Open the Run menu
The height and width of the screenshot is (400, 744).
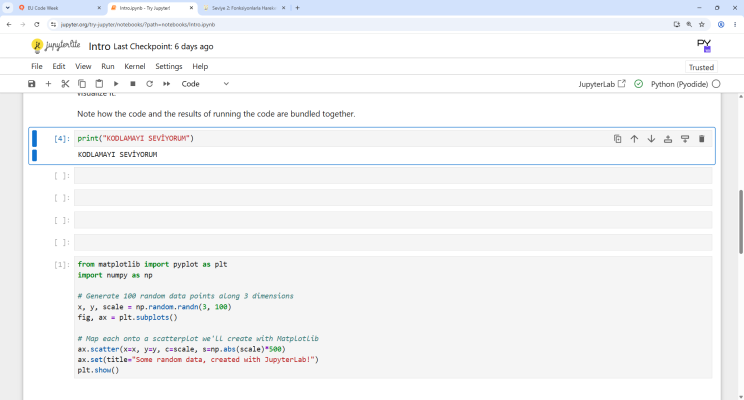[x=108, y=66]
